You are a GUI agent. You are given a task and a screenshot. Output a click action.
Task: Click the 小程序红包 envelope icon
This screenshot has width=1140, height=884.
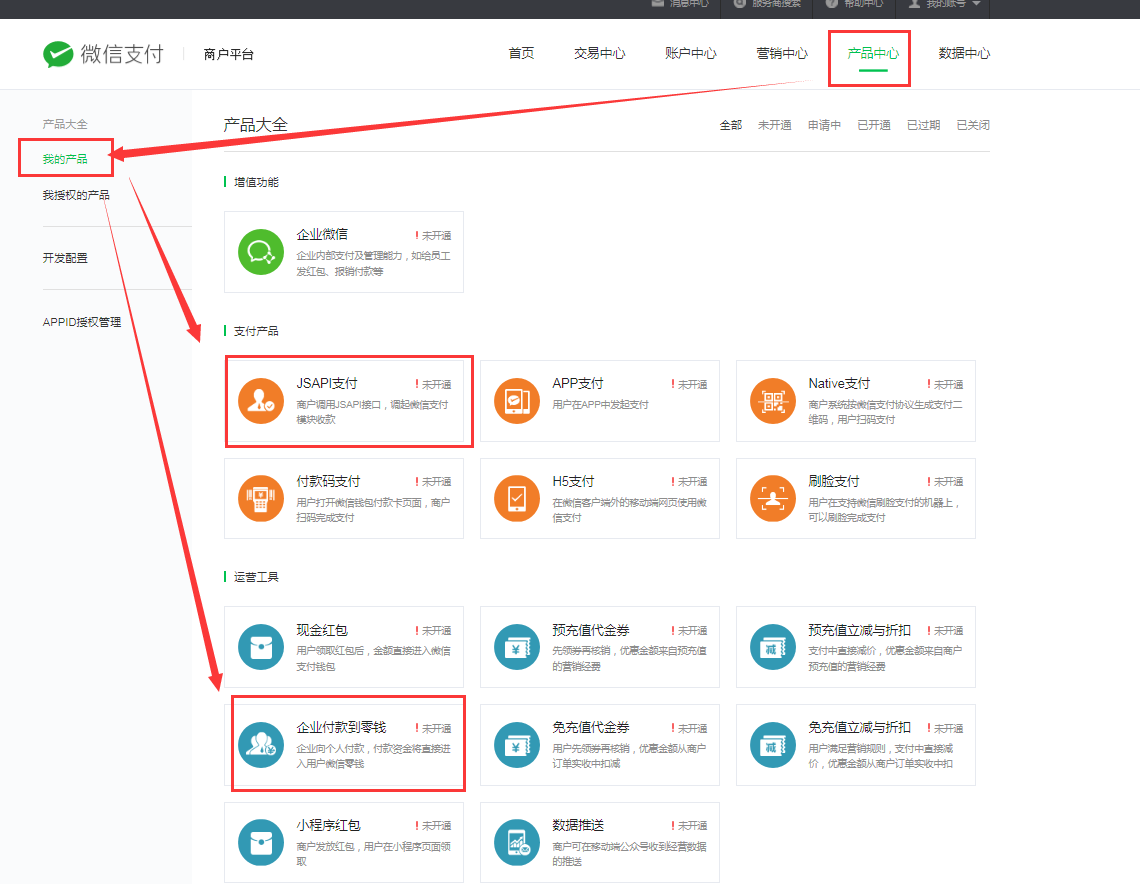261,843
